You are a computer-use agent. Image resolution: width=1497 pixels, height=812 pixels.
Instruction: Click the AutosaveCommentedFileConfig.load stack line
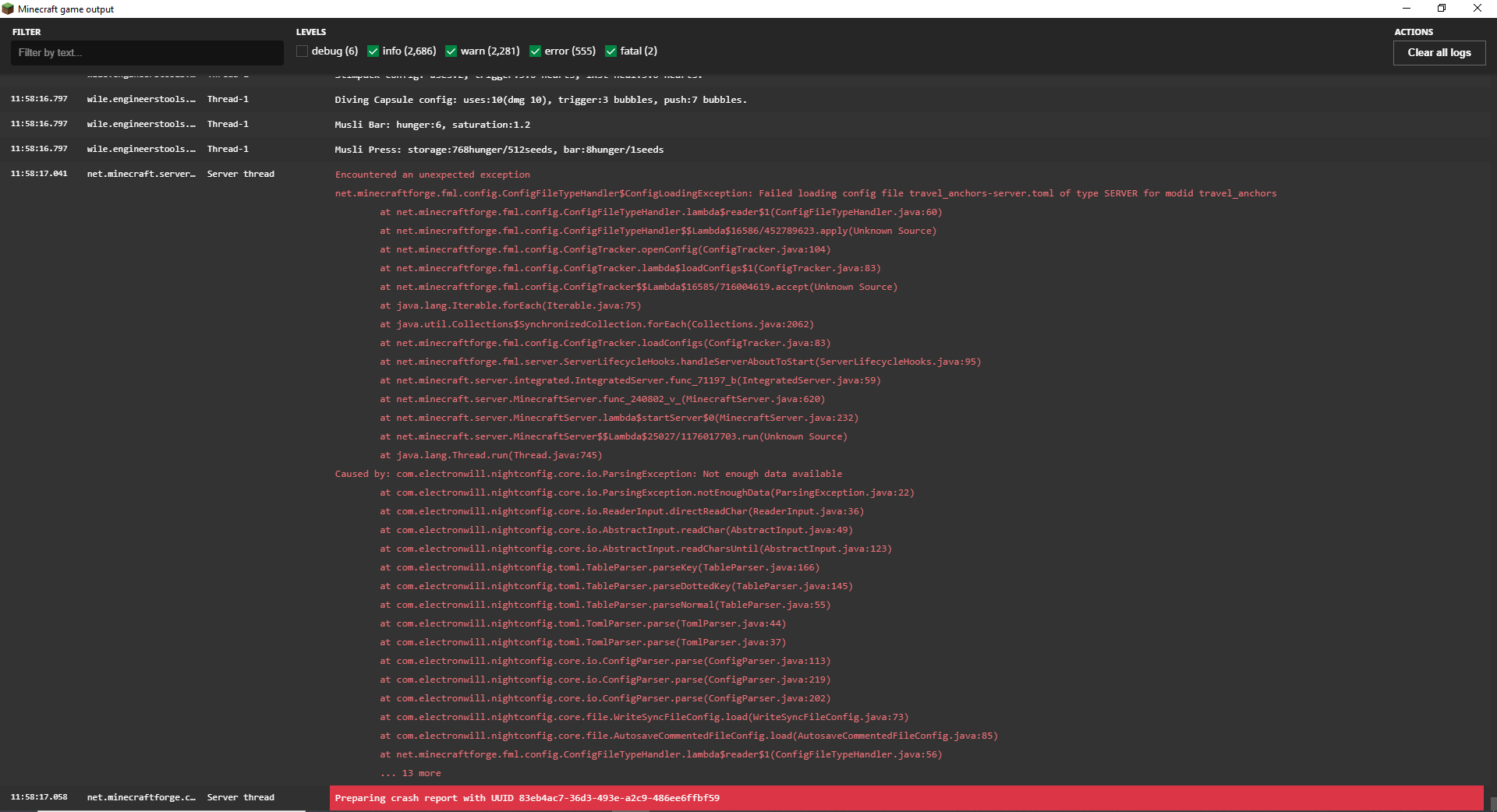(688, 736)
